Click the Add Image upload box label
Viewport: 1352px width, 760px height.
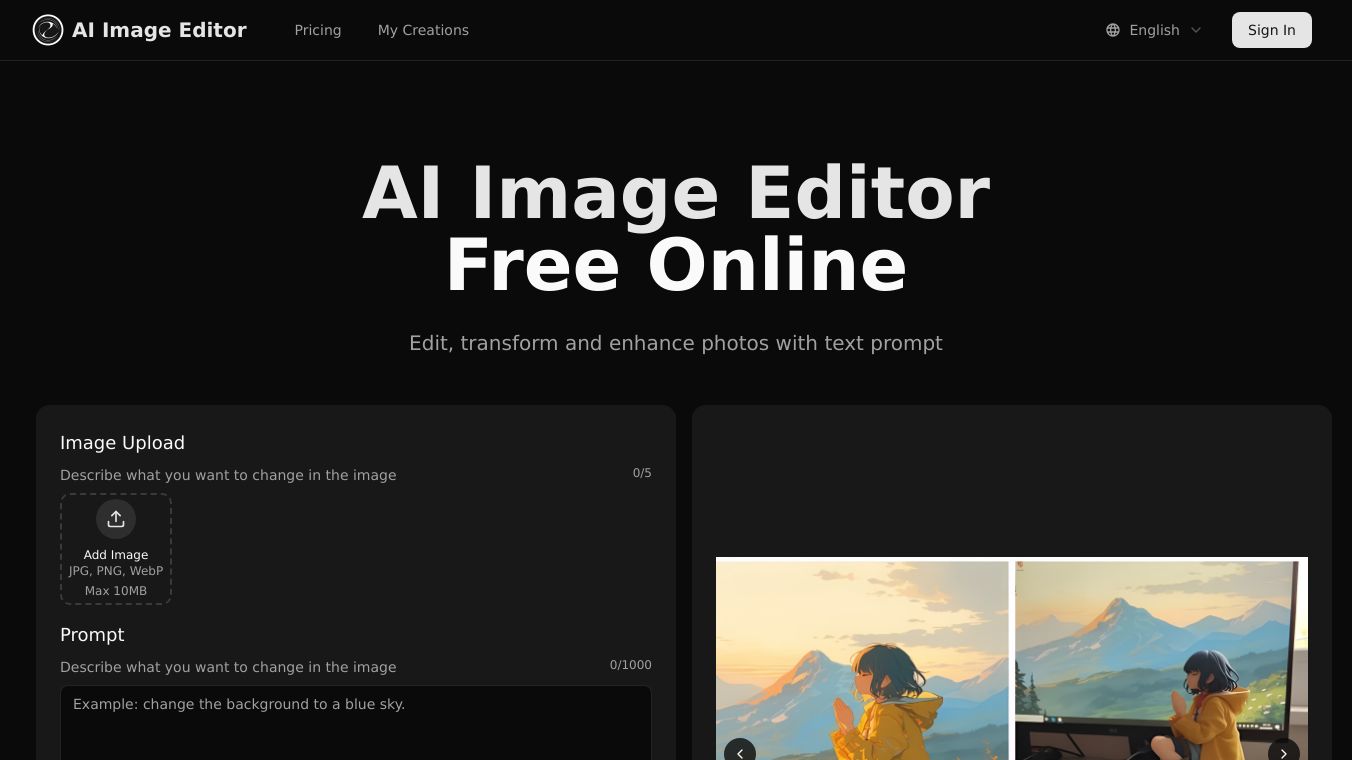[116, 555]
